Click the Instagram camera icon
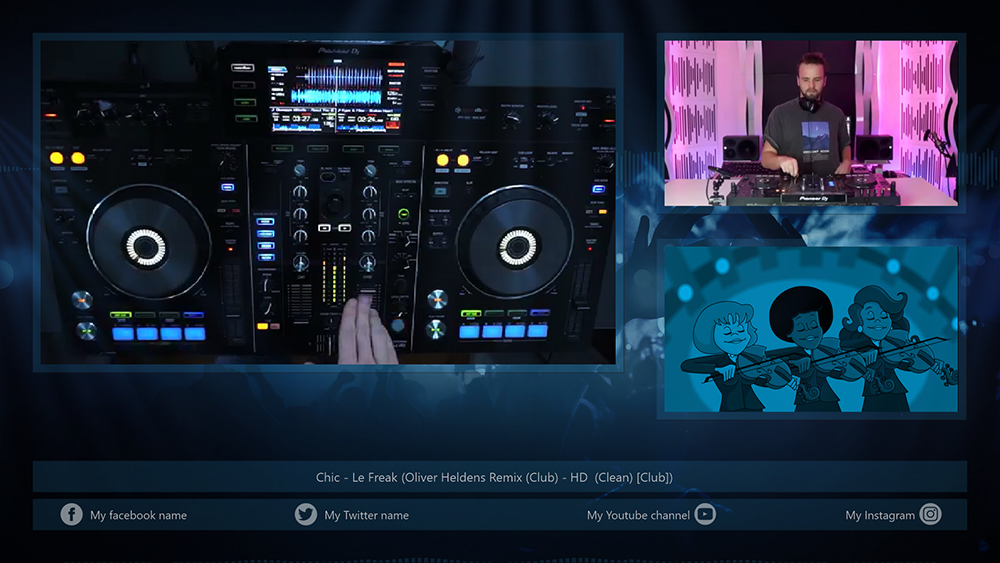This screenshot has height=563, width=1000. pyautogui.click(x=930, y=515)
